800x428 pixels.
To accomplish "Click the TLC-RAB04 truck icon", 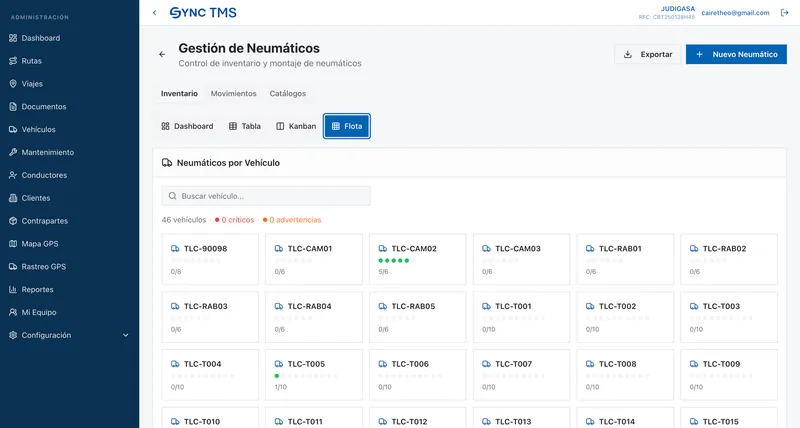I will pos(279,306).
